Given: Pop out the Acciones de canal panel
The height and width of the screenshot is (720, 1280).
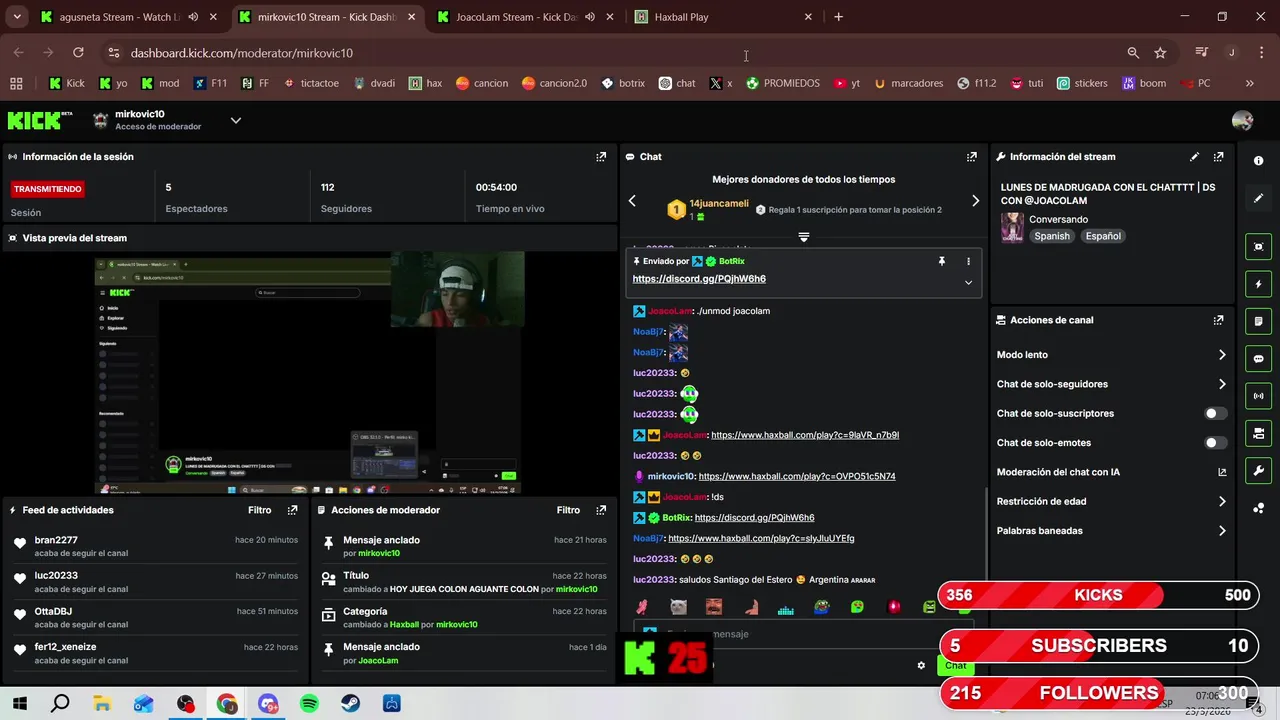Looking at the screenshot, I should [x=1218, y=320].
